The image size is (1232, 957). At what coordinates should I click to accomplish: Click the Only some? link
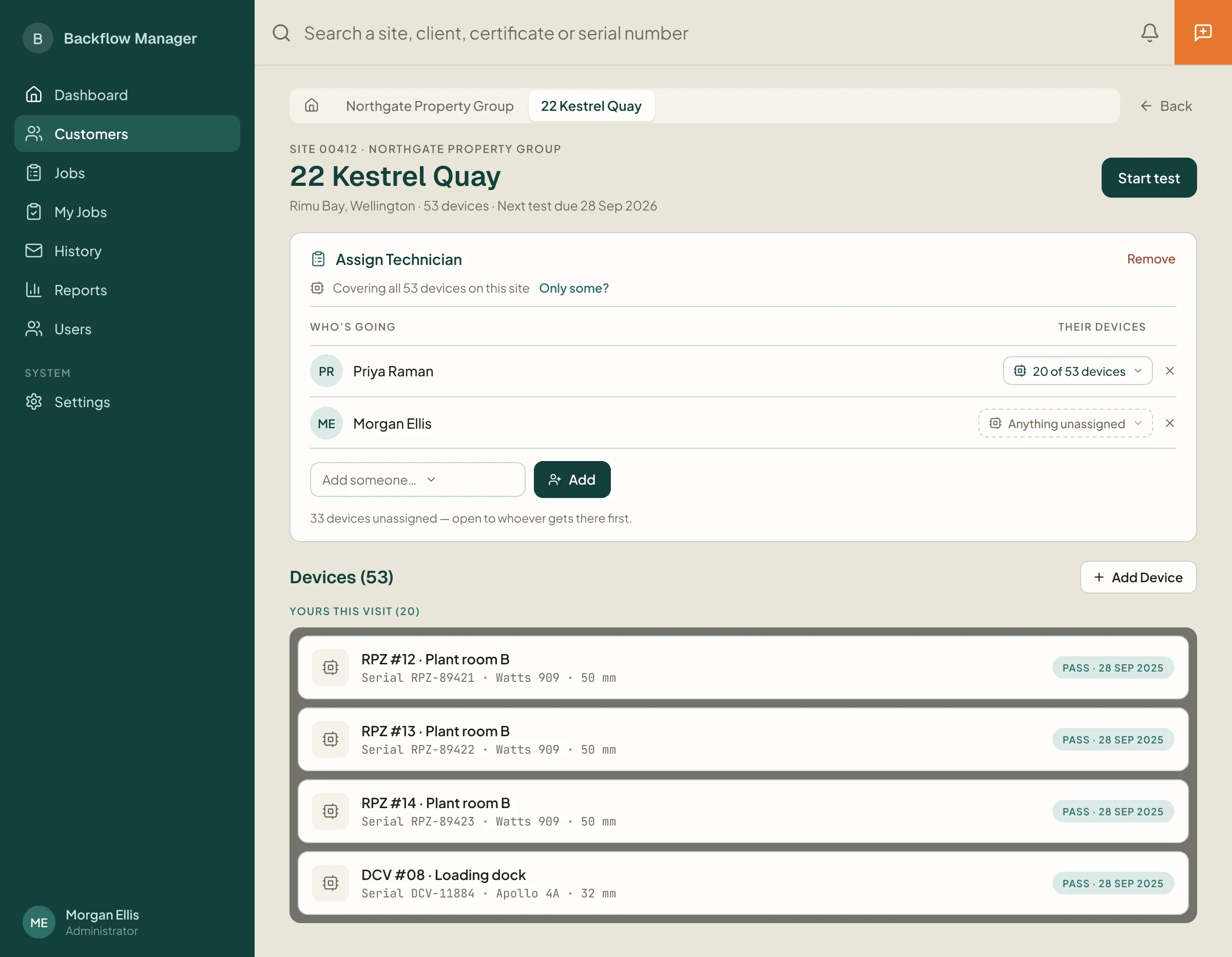[x=574, y=288]
